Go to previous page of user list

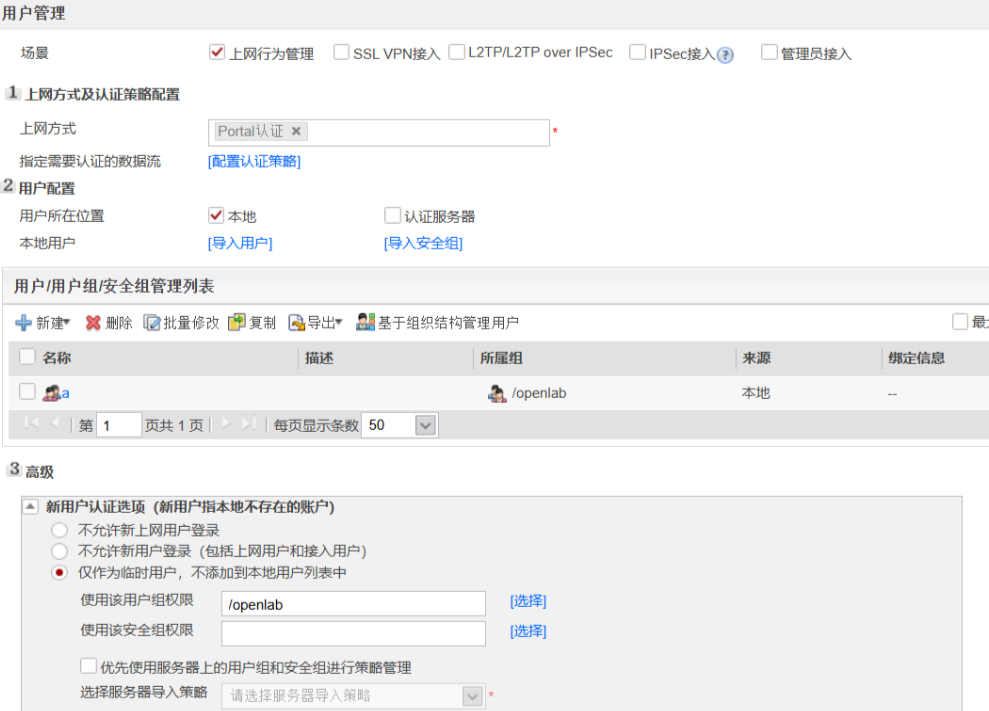click(54, 423)
